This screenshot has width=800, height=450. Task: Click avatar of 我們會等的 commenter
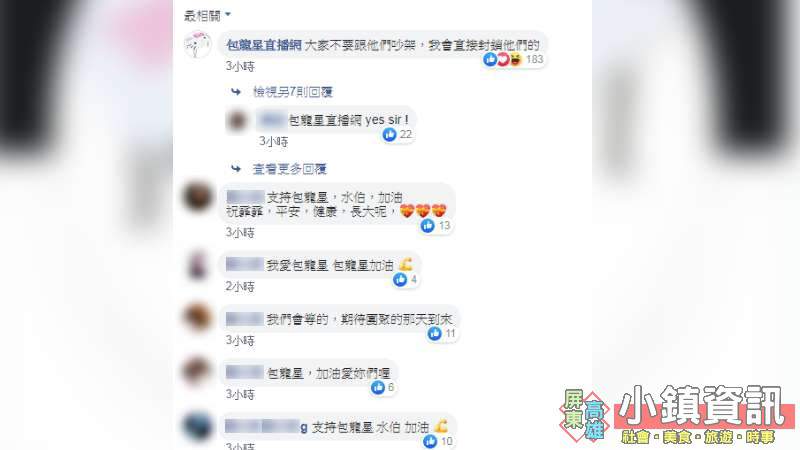[x=197, y=317]
